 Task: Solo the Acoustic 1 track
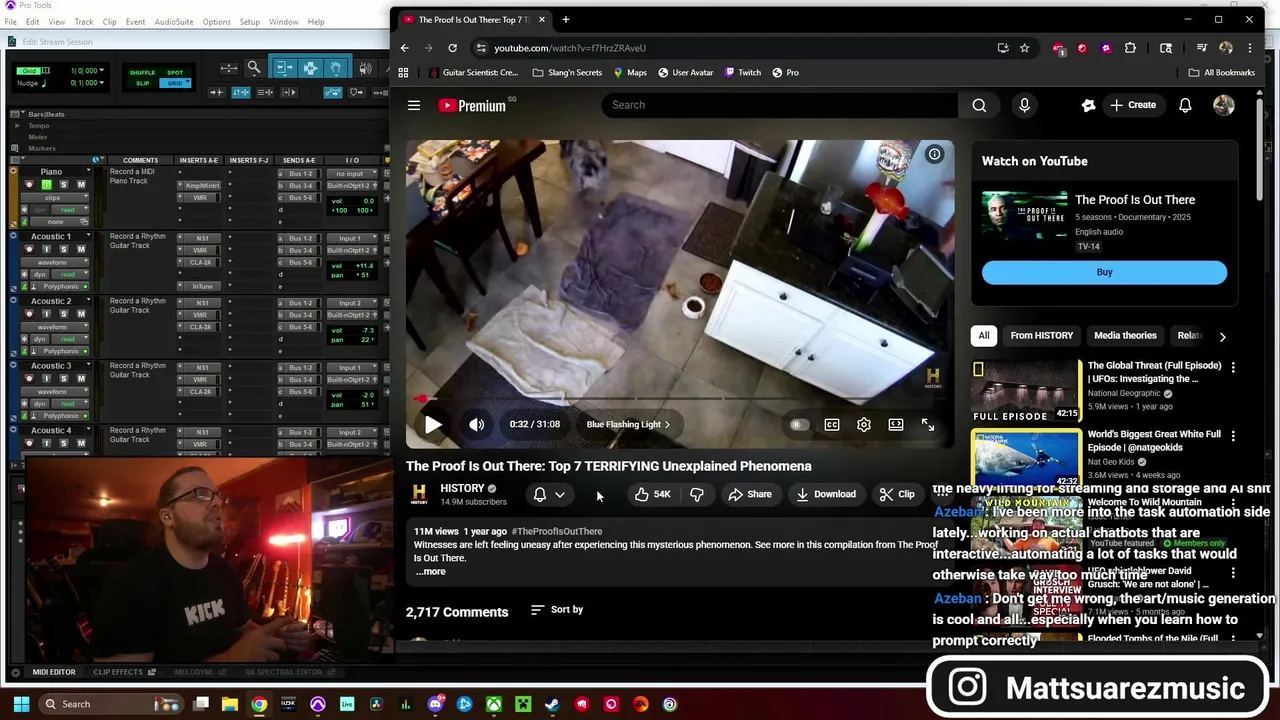click(x=64, y=249)
